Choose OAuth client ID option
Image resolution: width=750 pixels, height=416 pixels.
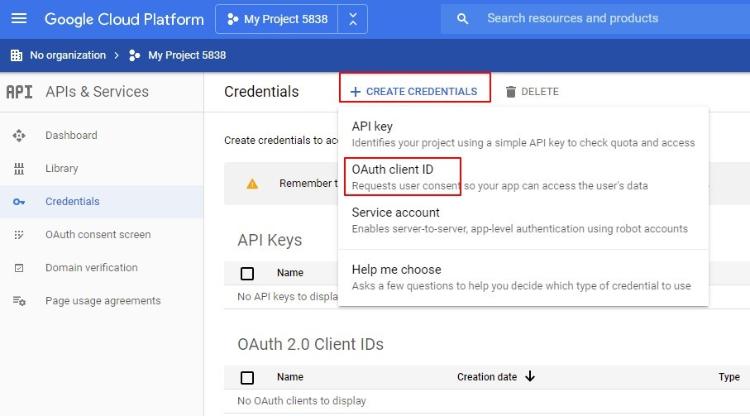(523, 177)
